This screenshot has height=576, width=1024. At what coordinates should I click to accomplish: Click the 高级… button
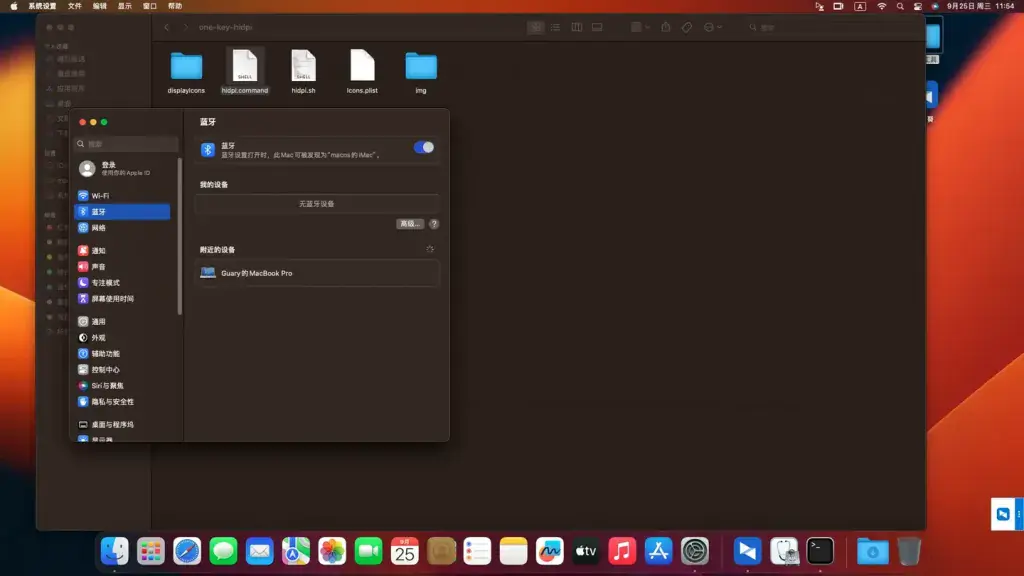click(410, 224)
